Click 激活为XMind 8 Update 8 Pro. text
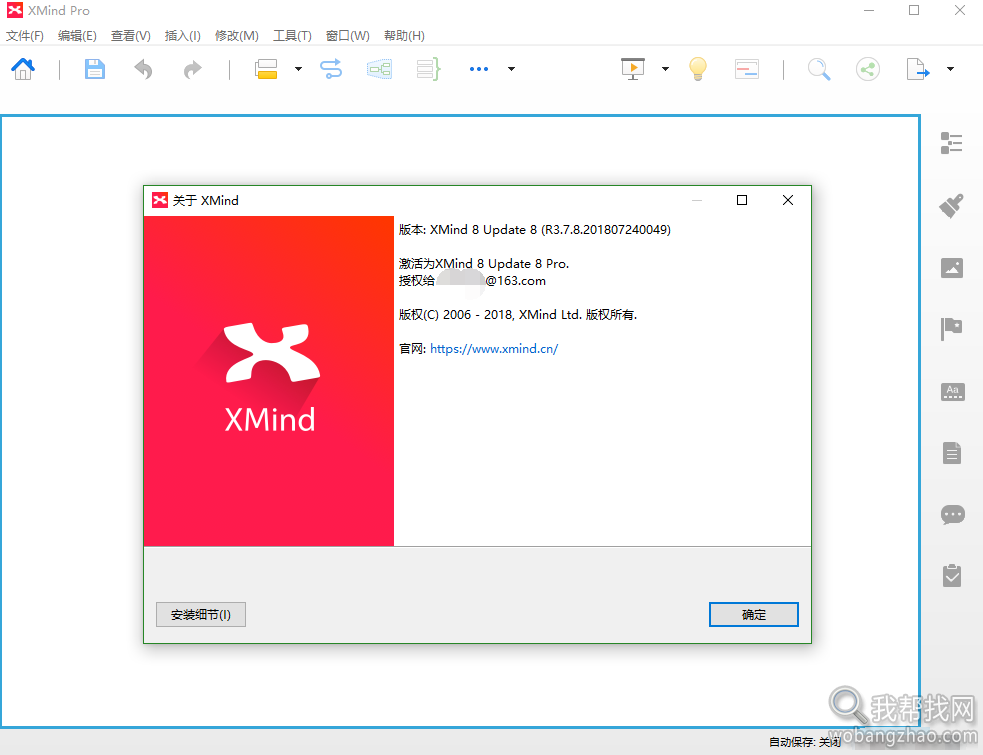Viewport: 983px width, 755px height. (484, 263)
